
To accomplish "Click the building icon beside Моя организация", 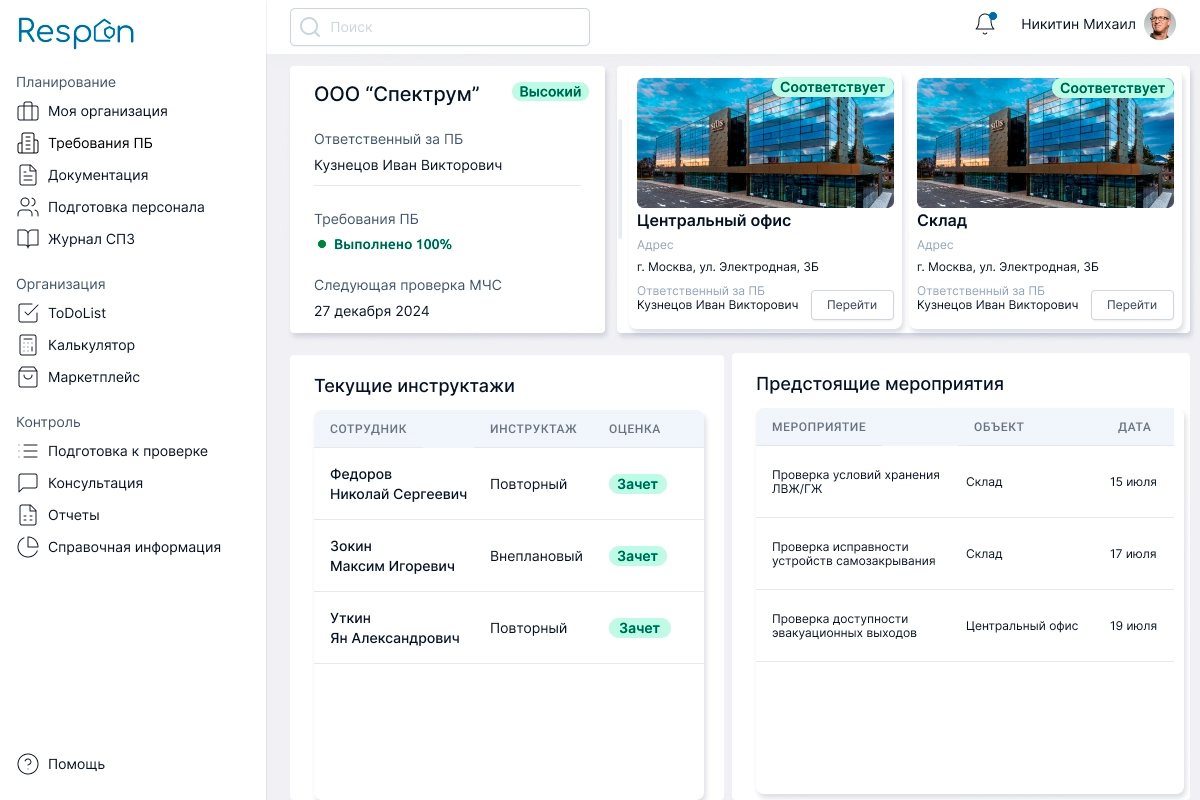I will pyautogui.click(x=28, y=111).
